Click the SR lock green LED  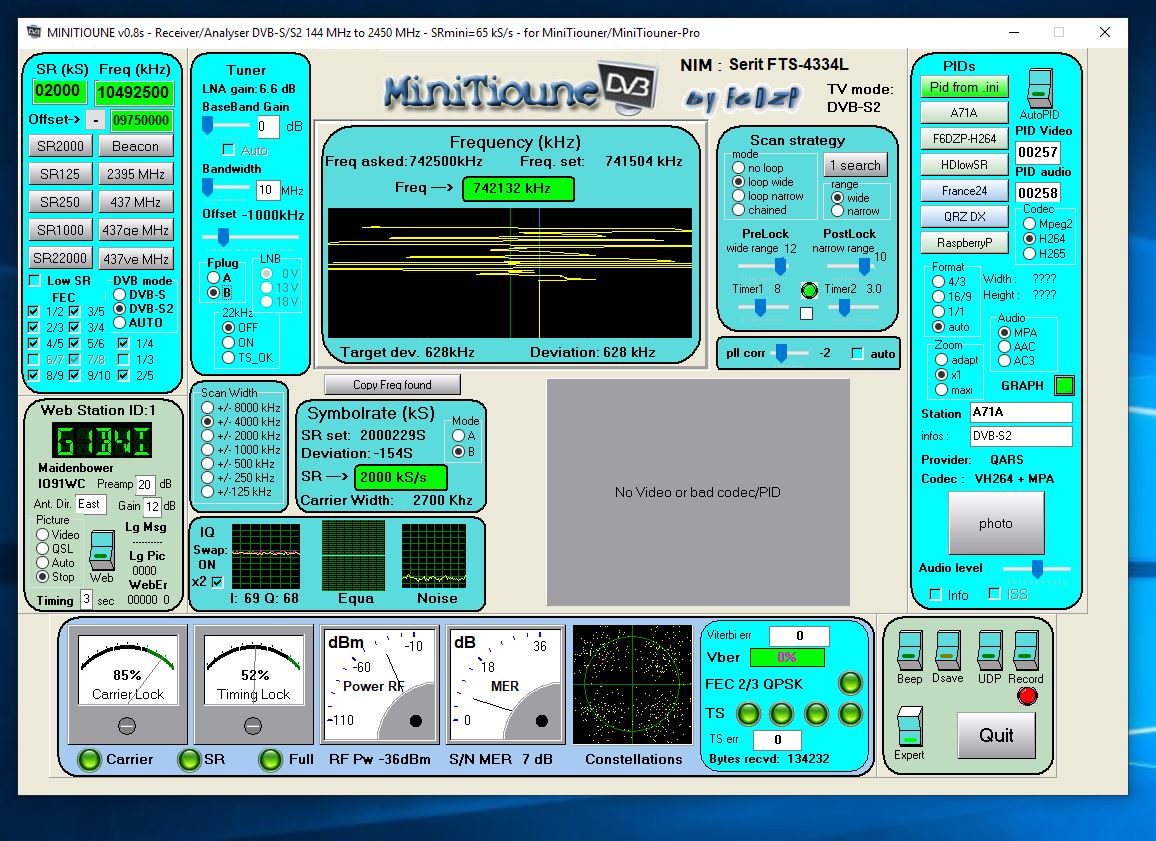click(189, 759)
